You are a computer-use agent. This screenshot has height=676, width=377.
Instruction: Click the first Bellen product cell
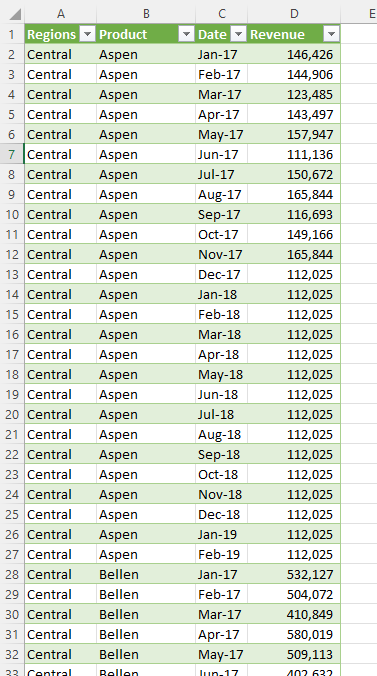tap(146, 574)
